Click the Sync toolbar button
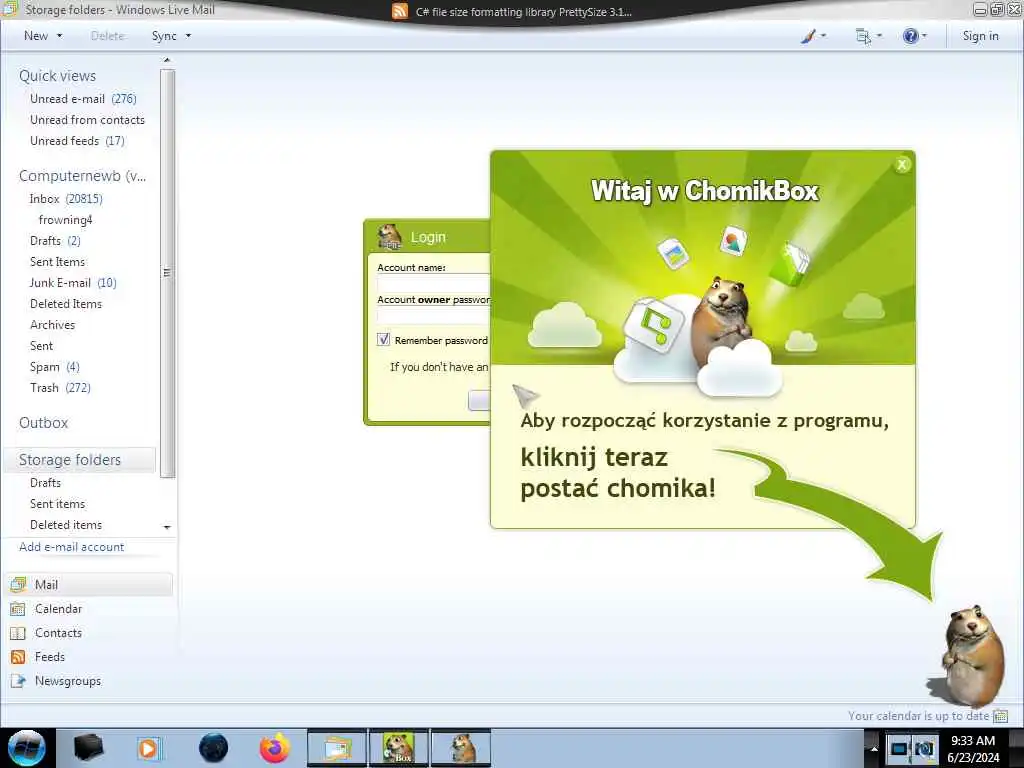Viewport: 1024px width, 768px height. [164, 36]
